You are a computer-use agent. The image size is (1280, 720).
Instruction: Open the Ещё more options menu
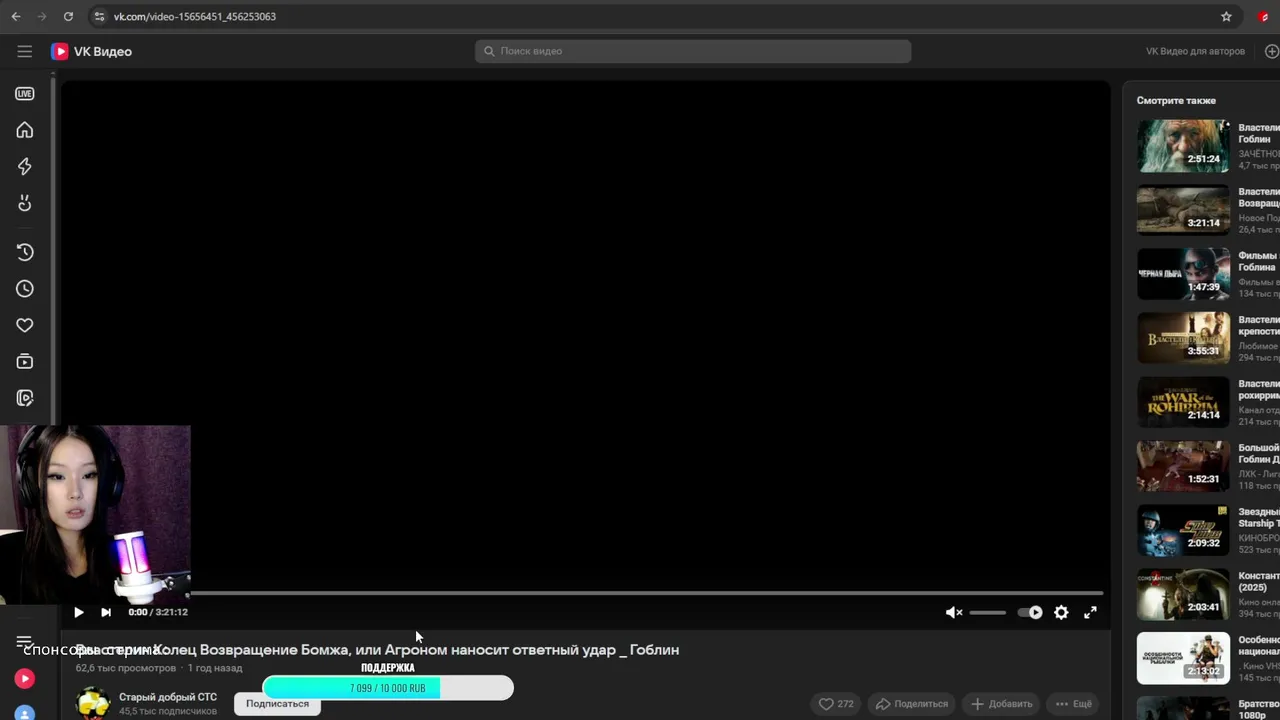1073,704
